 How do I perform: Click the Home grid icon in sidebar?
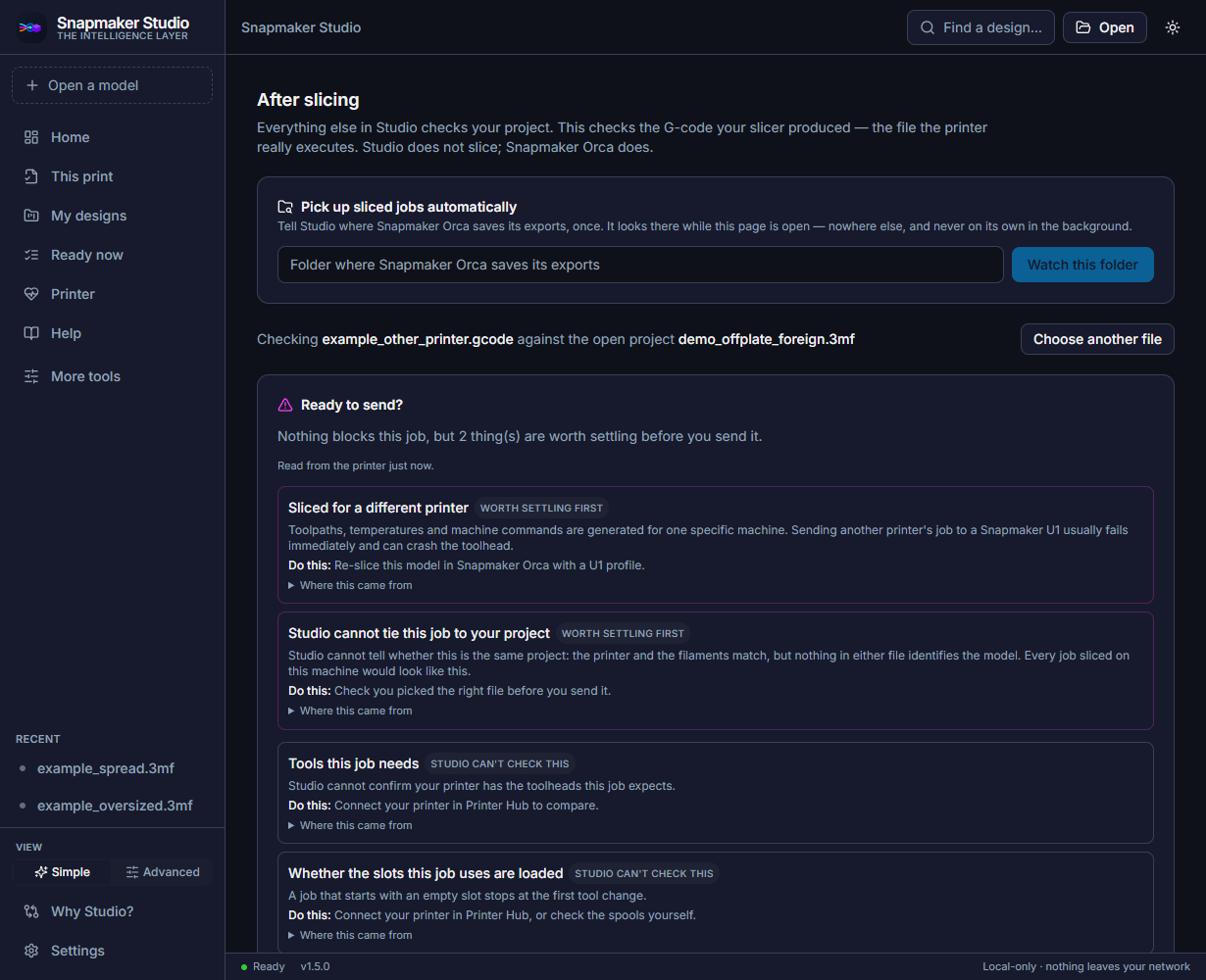(31, 137)
